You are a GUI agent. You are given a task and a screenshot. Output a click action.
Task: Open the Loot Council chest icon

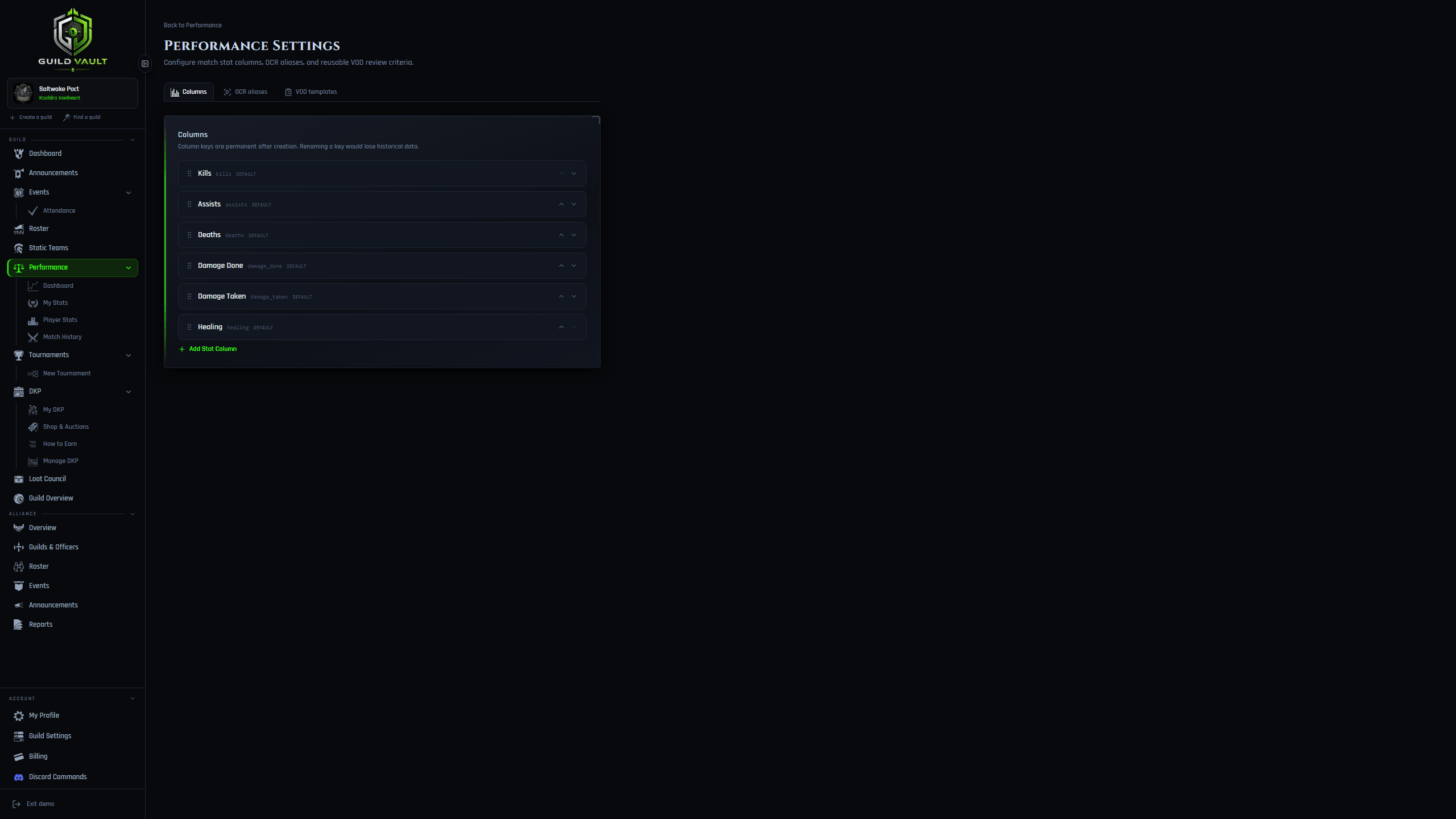pos(19,479)
